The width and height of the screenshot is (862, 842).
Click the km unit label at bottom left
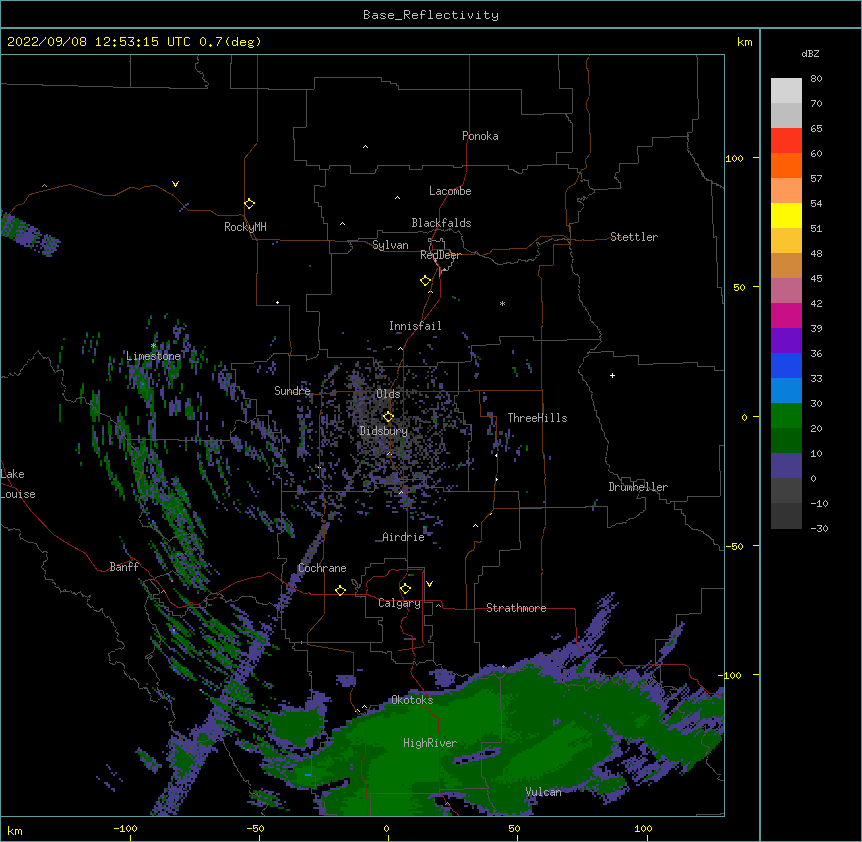click(15, 830)
